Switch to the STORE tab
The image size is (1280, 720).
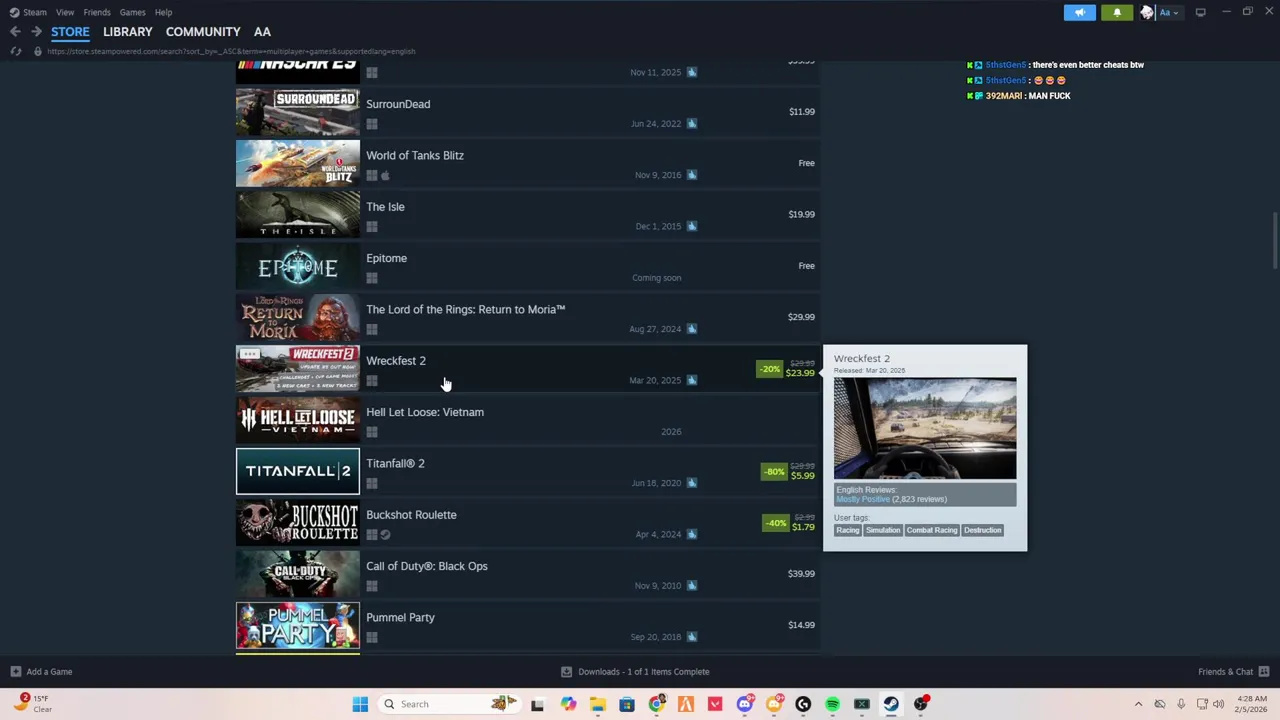70,32
